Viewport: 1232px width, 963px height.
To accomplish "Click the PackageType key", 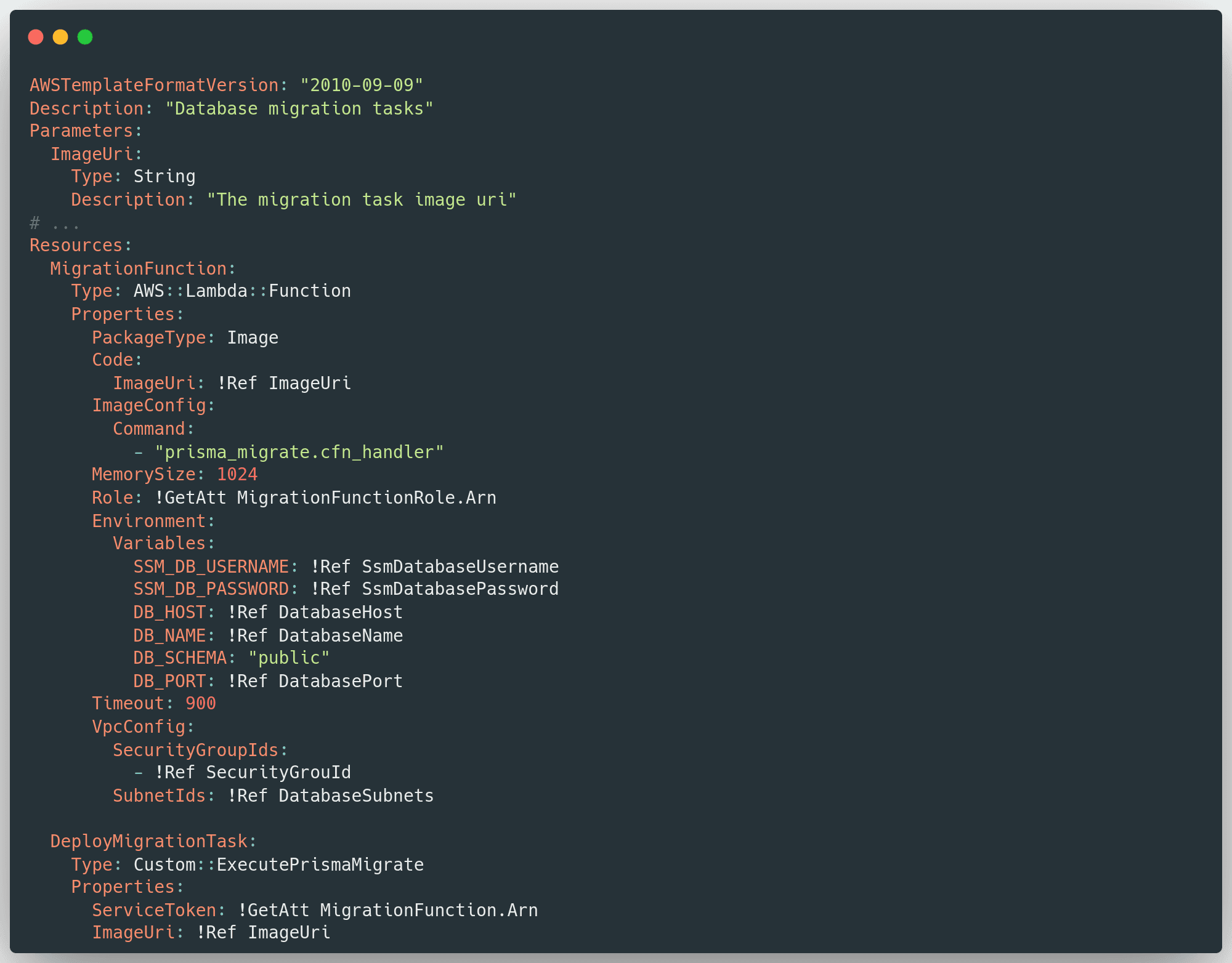I will point(149,337).
